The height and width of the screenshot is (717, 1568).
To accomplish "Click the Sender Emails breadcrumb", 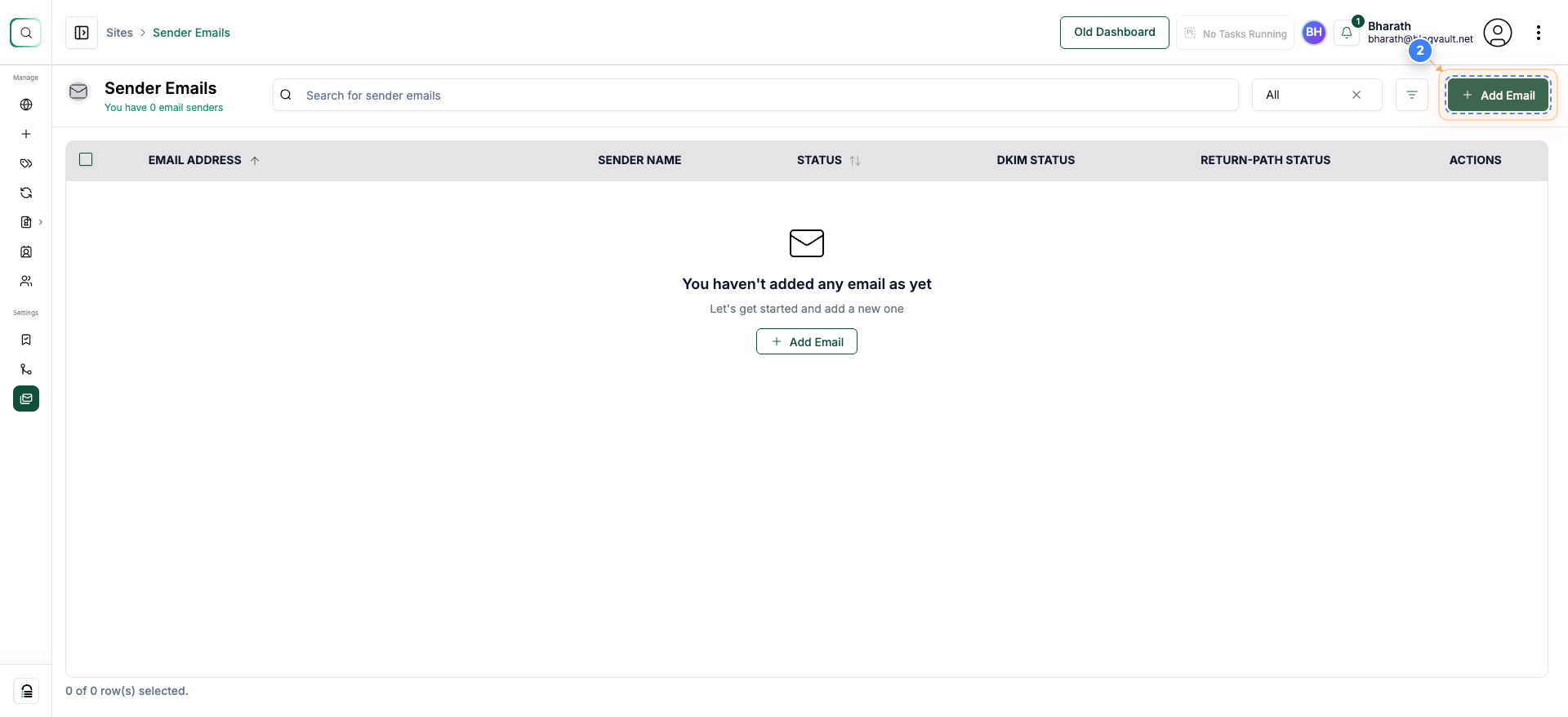I will (191, 33).
